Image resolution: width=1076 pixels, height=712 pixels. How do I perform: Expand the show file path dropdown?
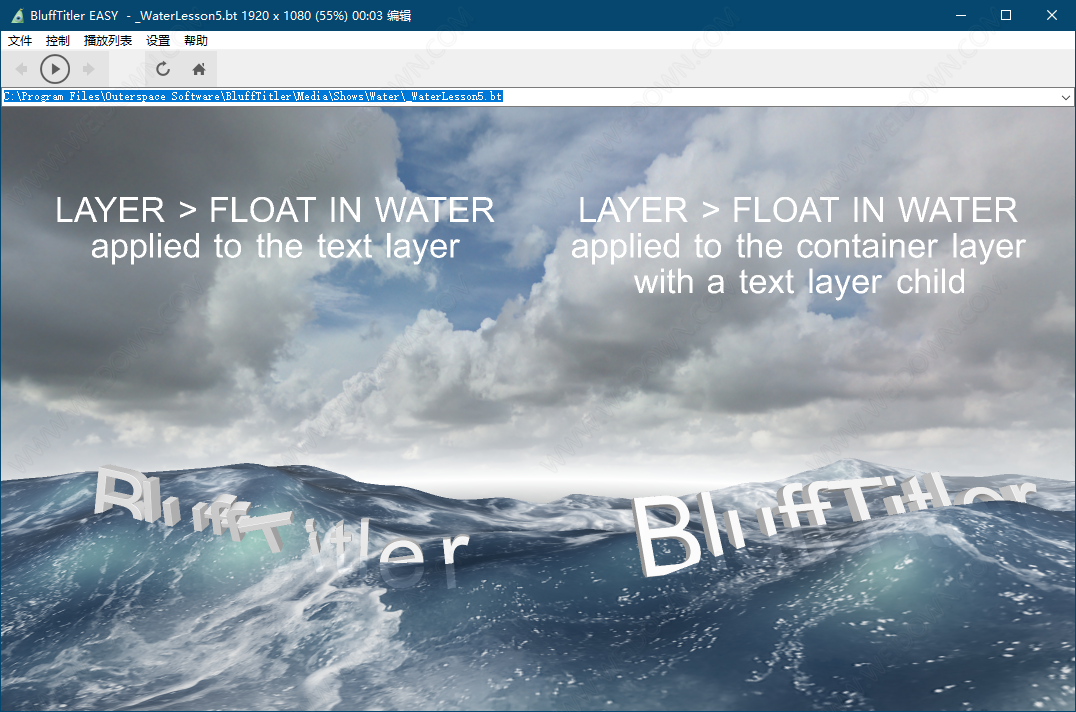click(x=1065, y=97)
